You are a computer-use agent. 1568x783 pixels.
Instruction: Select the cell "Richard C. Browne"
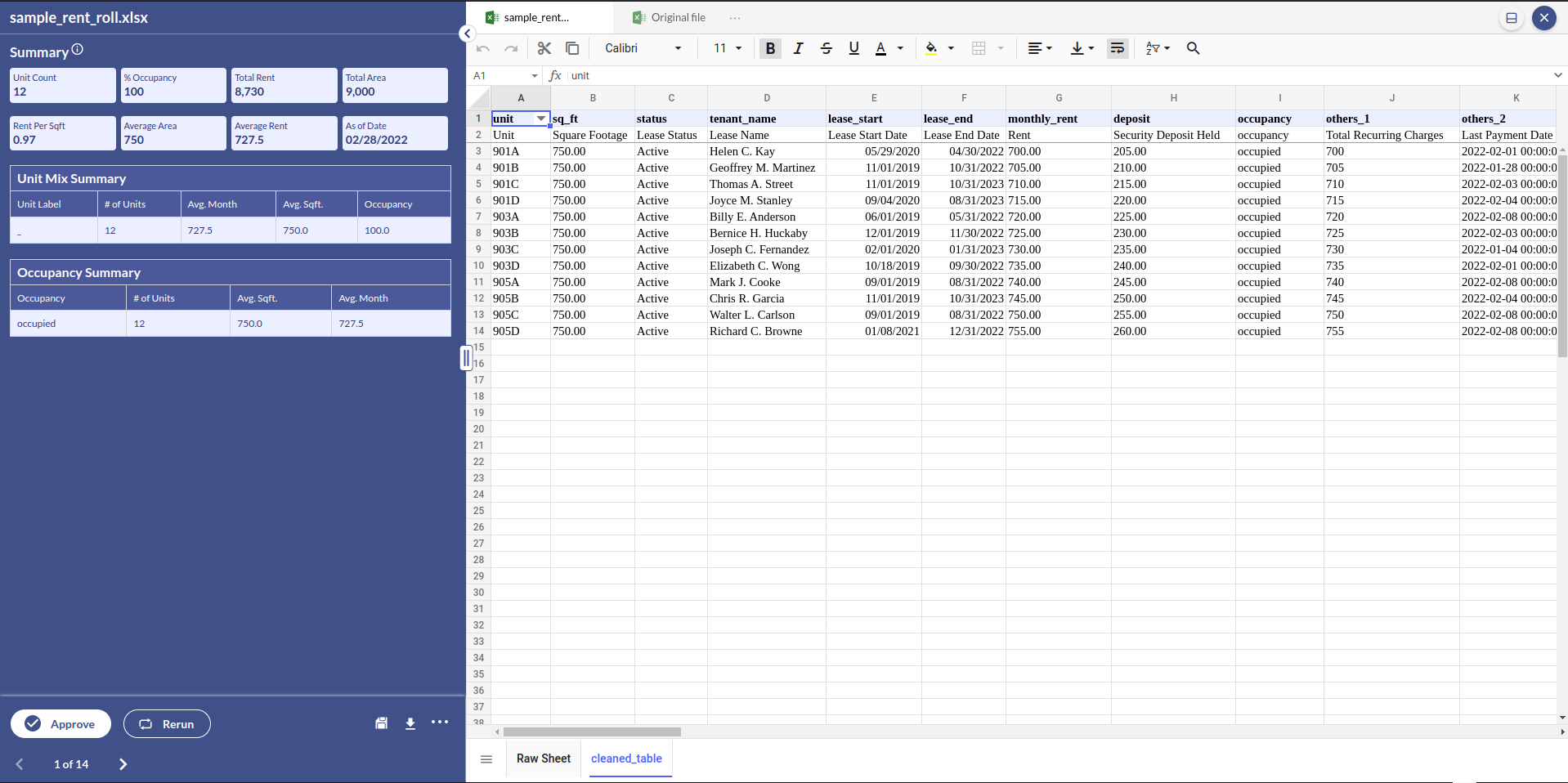point(767,331)
